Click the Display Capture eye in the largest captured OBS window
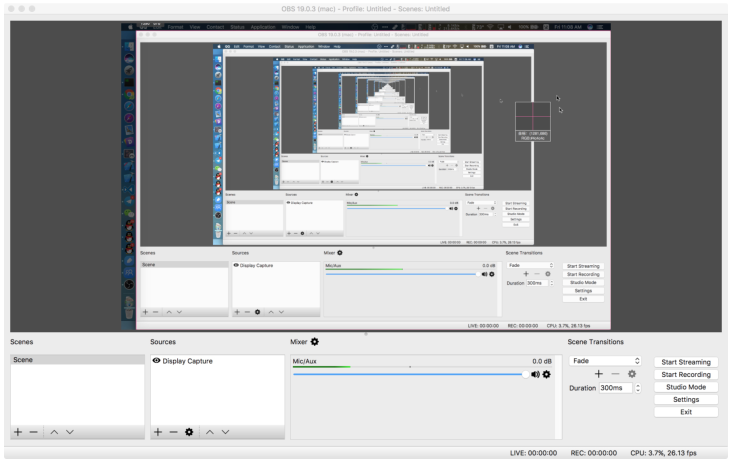The height and width of the screenshot is (464, 732). (236, 265)
